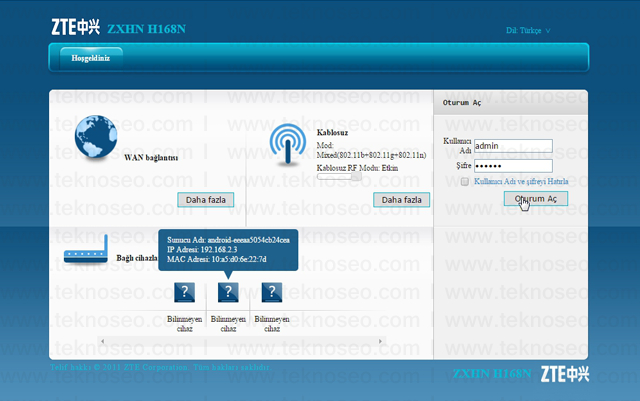Click the Kullanıcı Adı input field
This screenshot has height=401, width=640.
(513, 146)
